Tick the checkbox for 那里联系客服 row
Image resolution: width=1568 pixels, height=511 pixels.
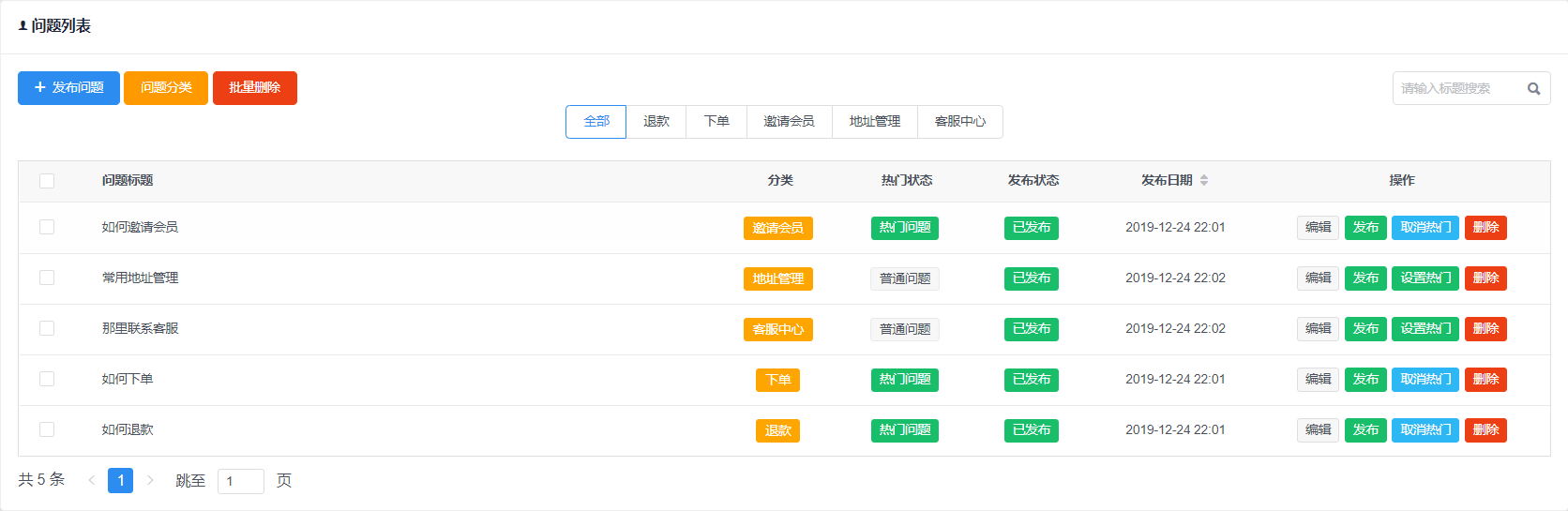tap(47, 328)
